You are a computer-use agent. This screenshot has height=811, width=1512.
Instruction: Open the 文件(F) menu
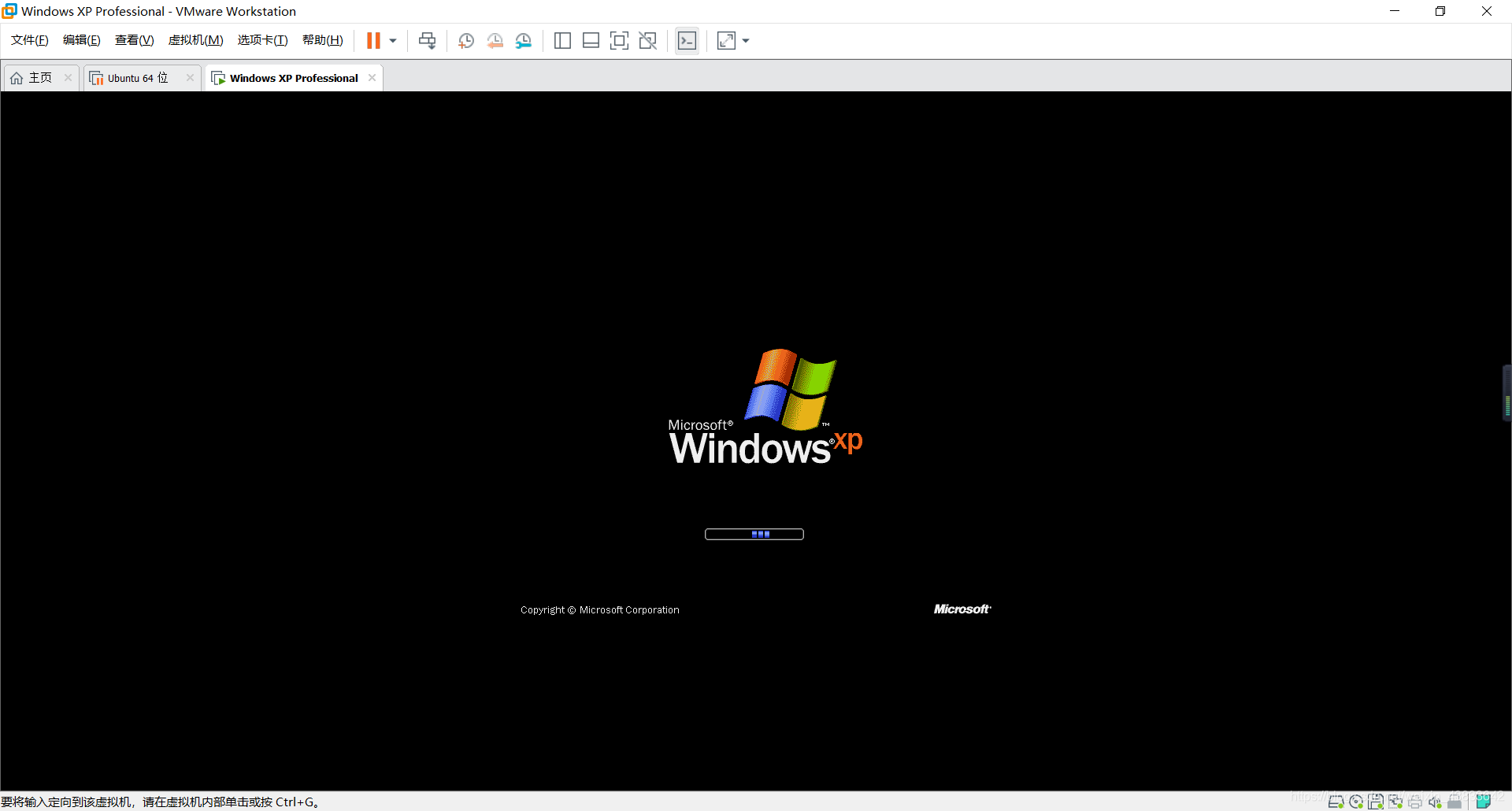click(30, 40)
